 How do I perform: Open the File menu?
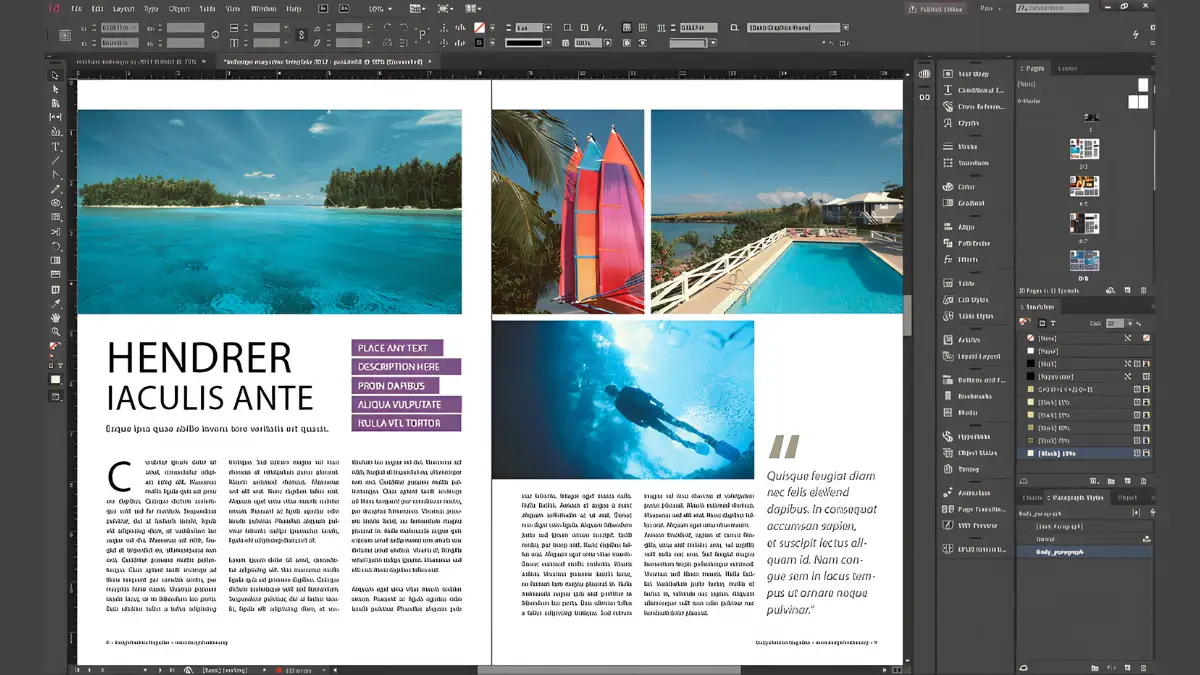coord(75,8)
